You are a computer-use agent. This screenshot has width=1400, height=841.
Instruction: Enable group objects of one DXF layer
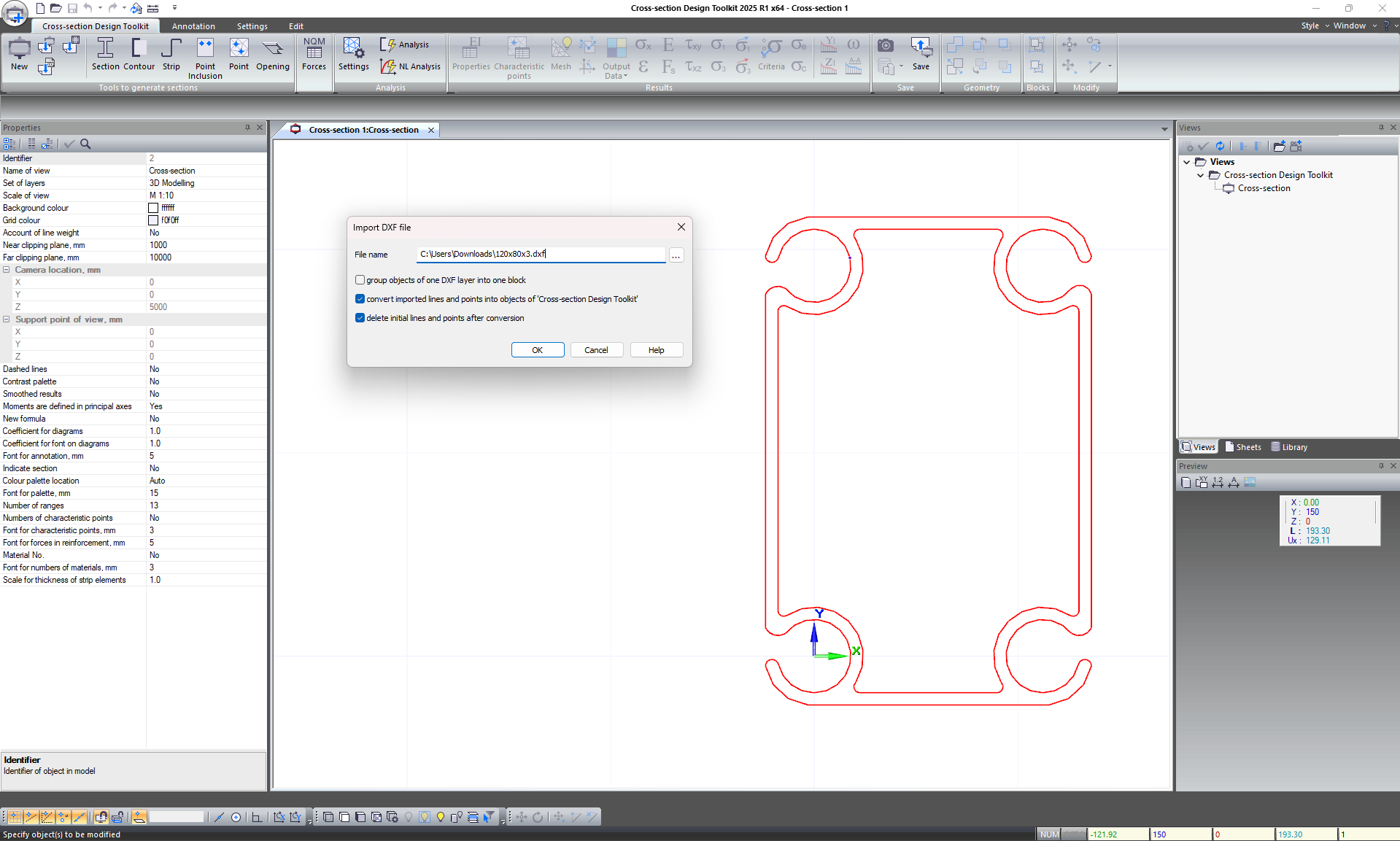pyautogui.click(x=360, y=280)
